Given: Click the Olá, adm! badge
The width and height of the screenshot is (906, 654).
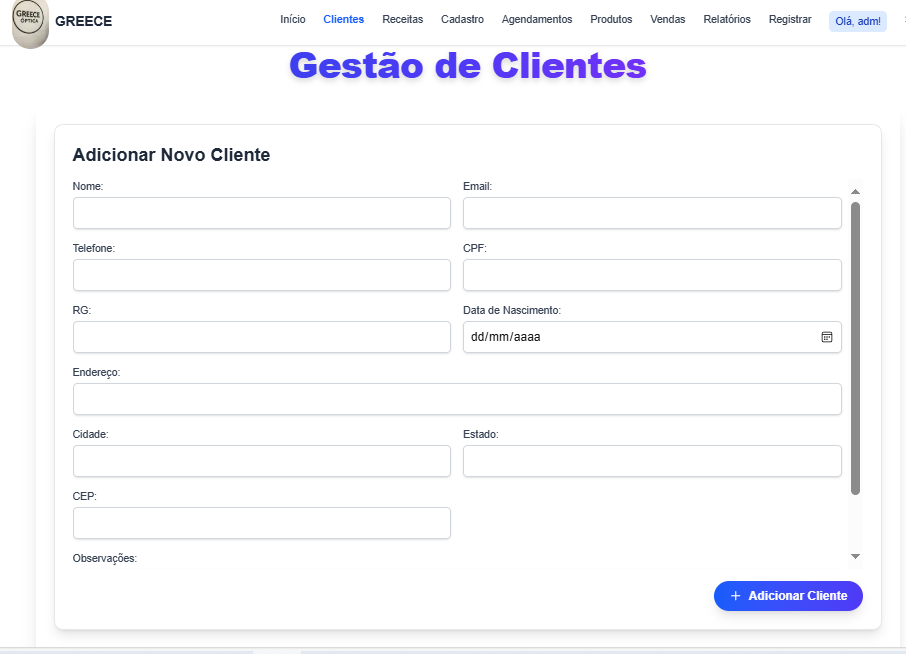Looking at the screenshot, I should tap(857, 20).
